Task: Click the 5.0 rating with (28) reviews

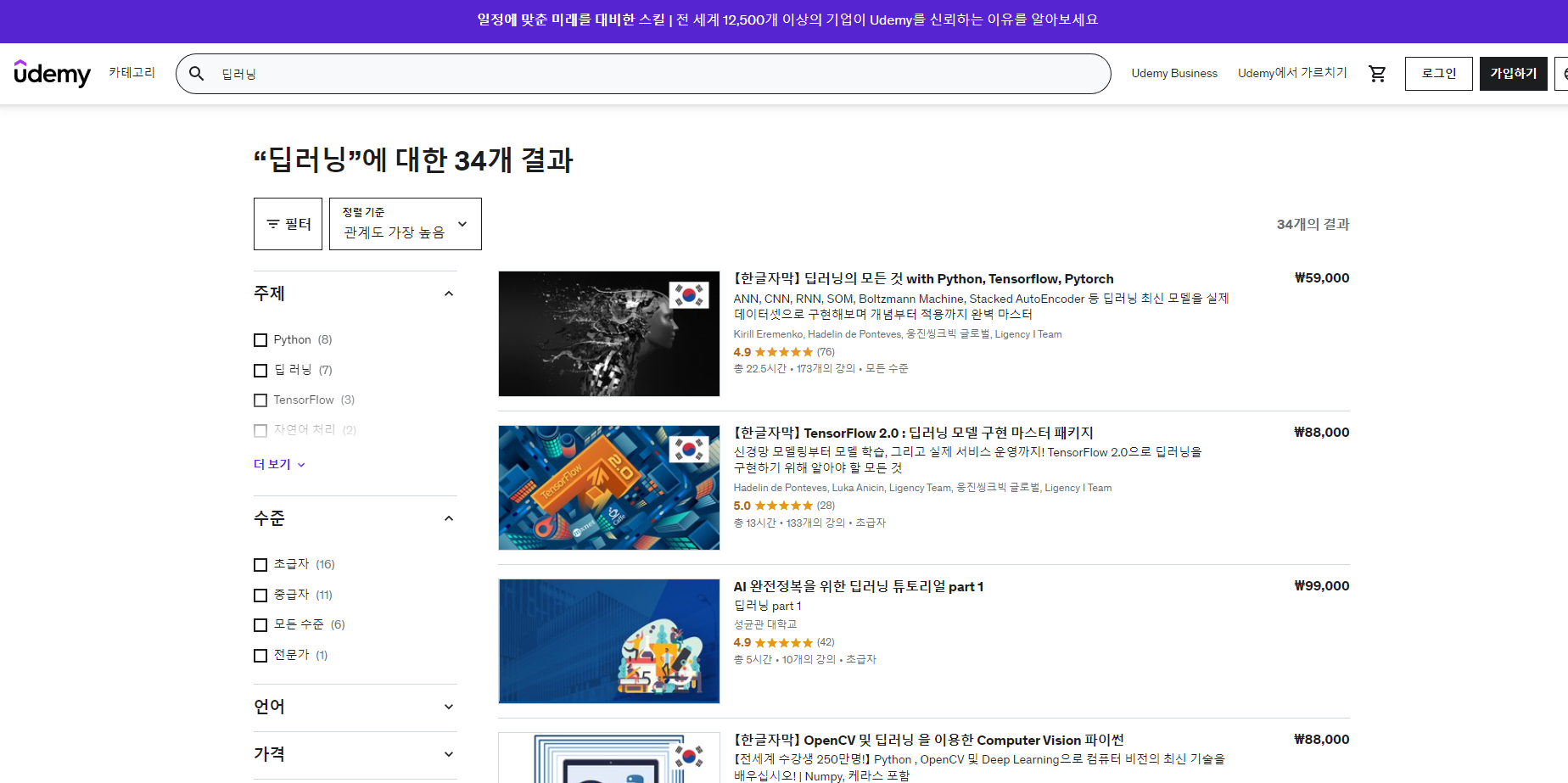Action: pos(784,506)
